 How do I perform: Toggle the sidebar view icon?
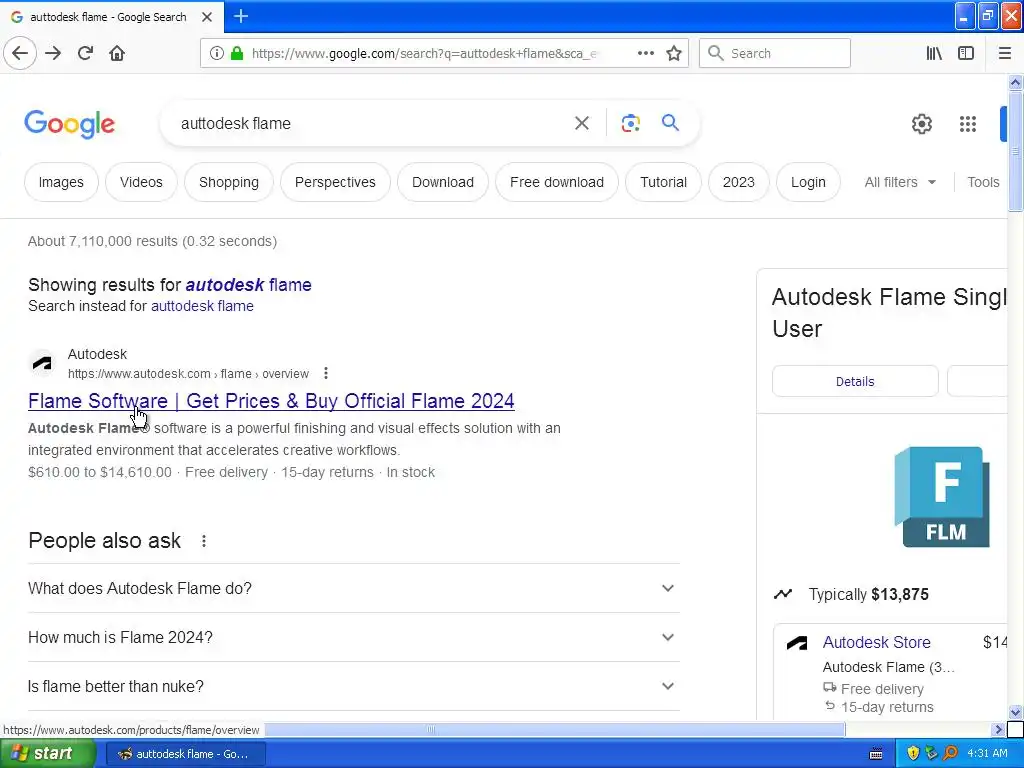[x=966, y=53]
